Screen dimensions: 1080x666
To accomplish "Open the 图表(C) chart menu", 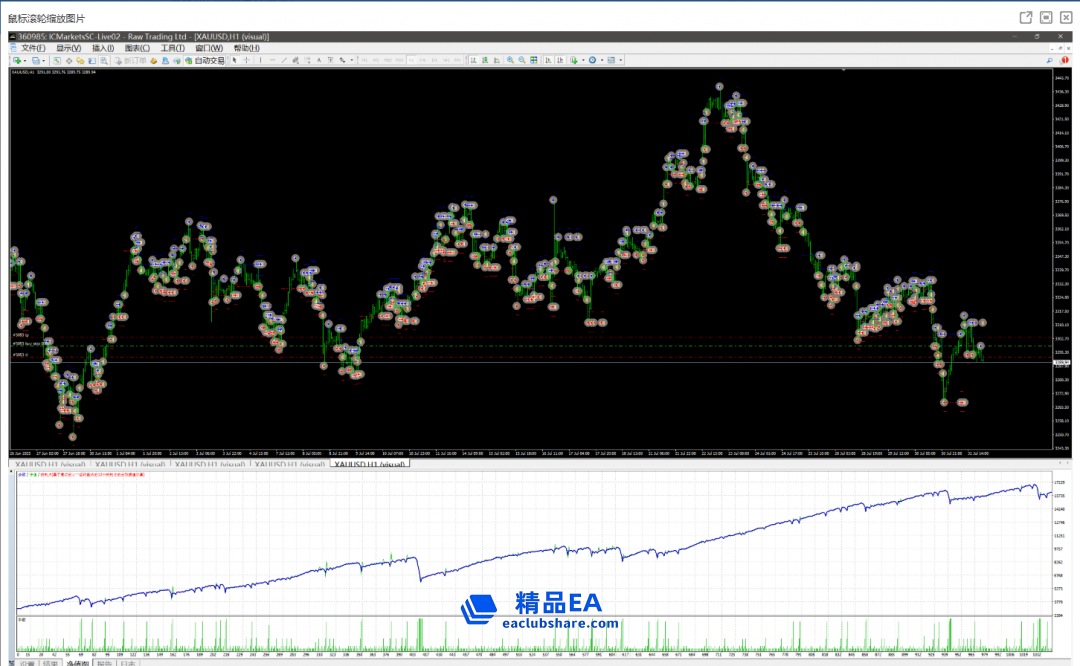I will 137,48.
